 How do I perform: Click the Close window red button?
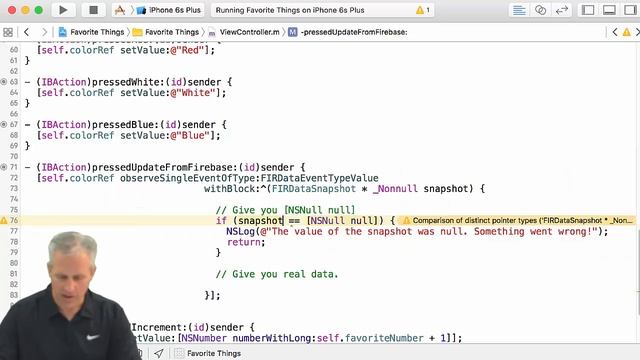pyautogui.click(x=12, y=10)
